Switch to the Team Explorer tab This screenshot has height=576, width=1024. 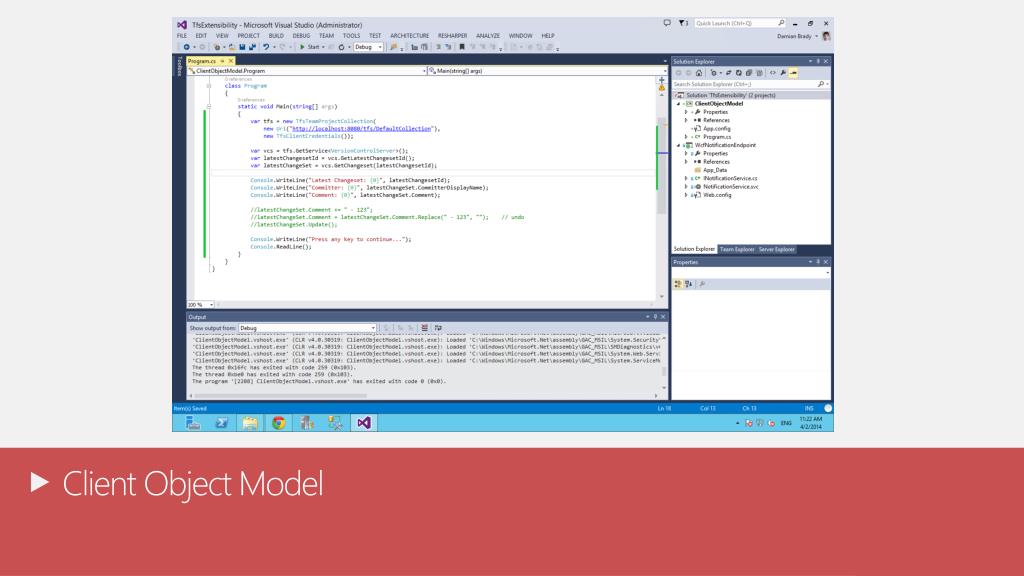click(x=737, y=249)
